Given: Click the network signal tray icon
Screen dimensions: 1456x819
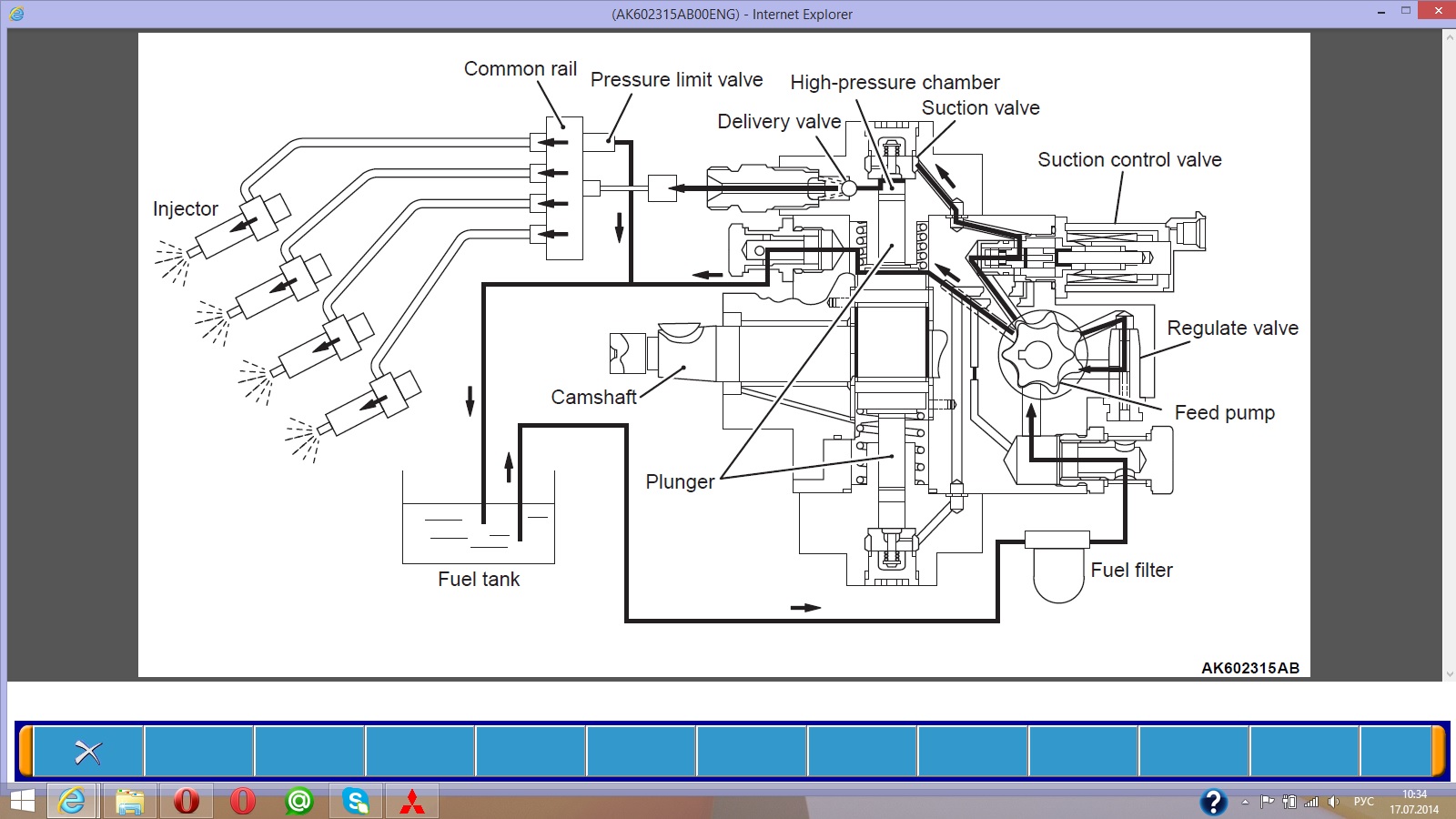Looking at the screenshot, I should [x=1311, y=802].
